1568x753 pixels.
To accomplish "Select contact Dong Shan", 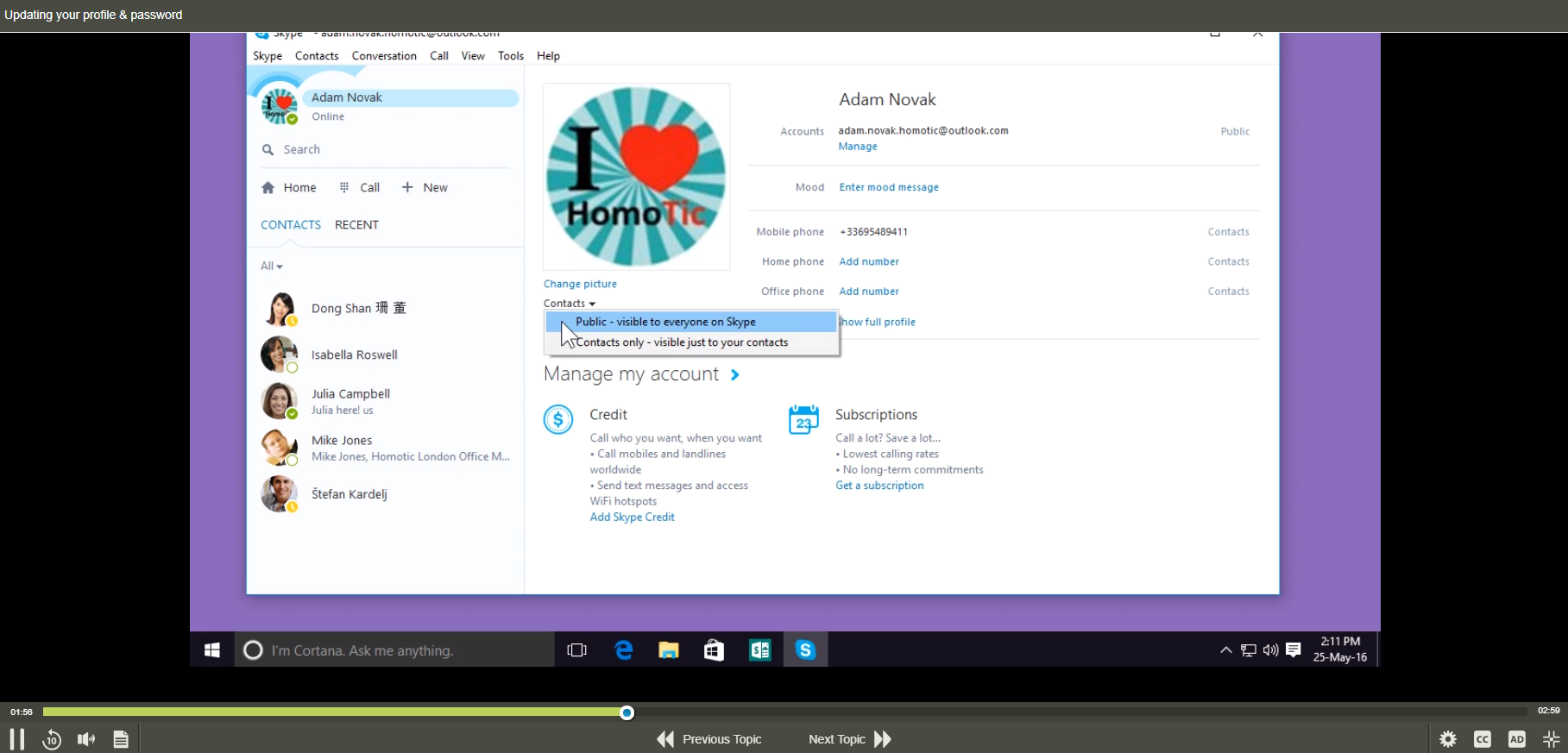I will (385, 309).
